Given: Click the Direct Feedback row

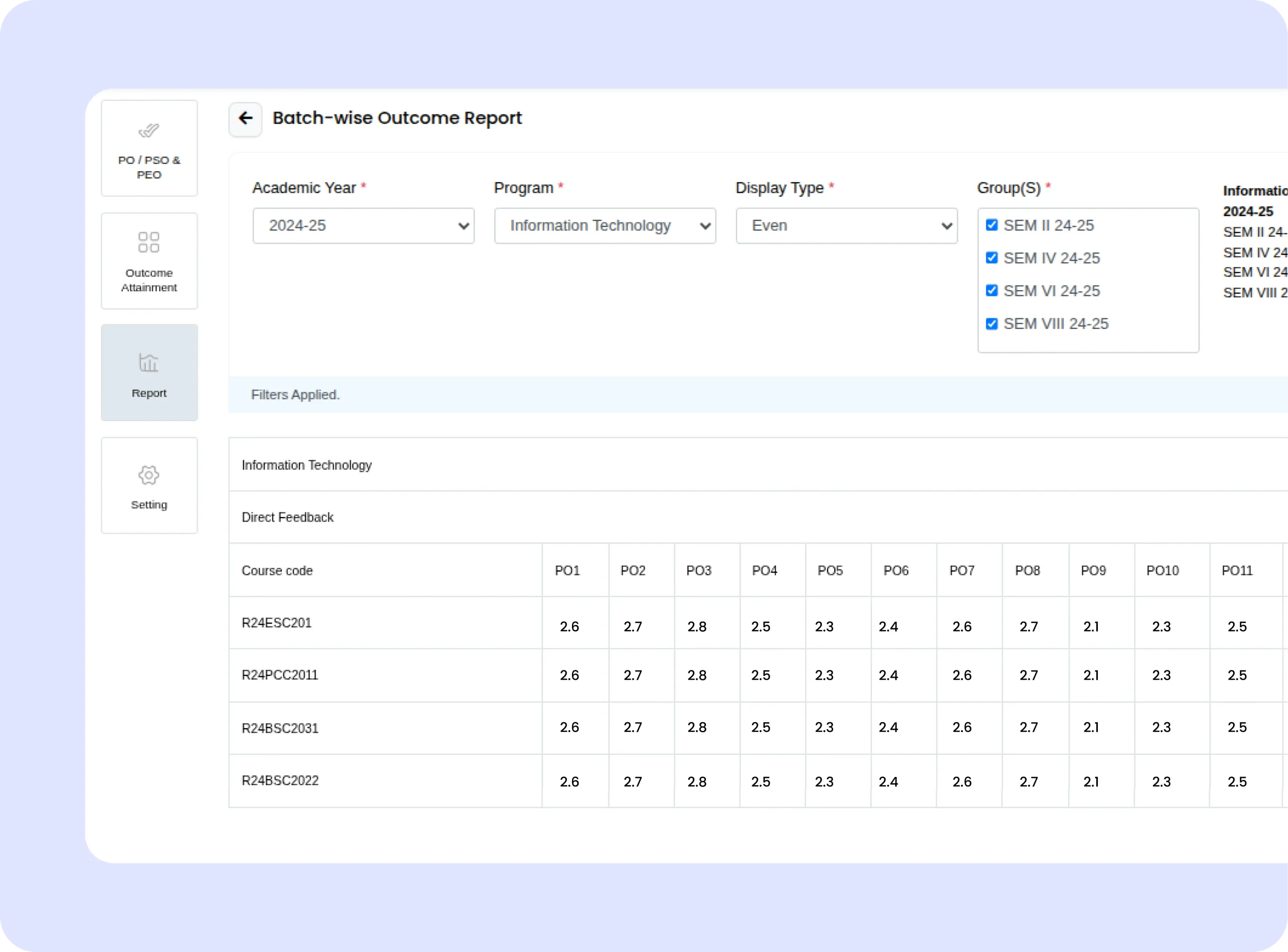Looking at the screenshot, I should (287, 517).
